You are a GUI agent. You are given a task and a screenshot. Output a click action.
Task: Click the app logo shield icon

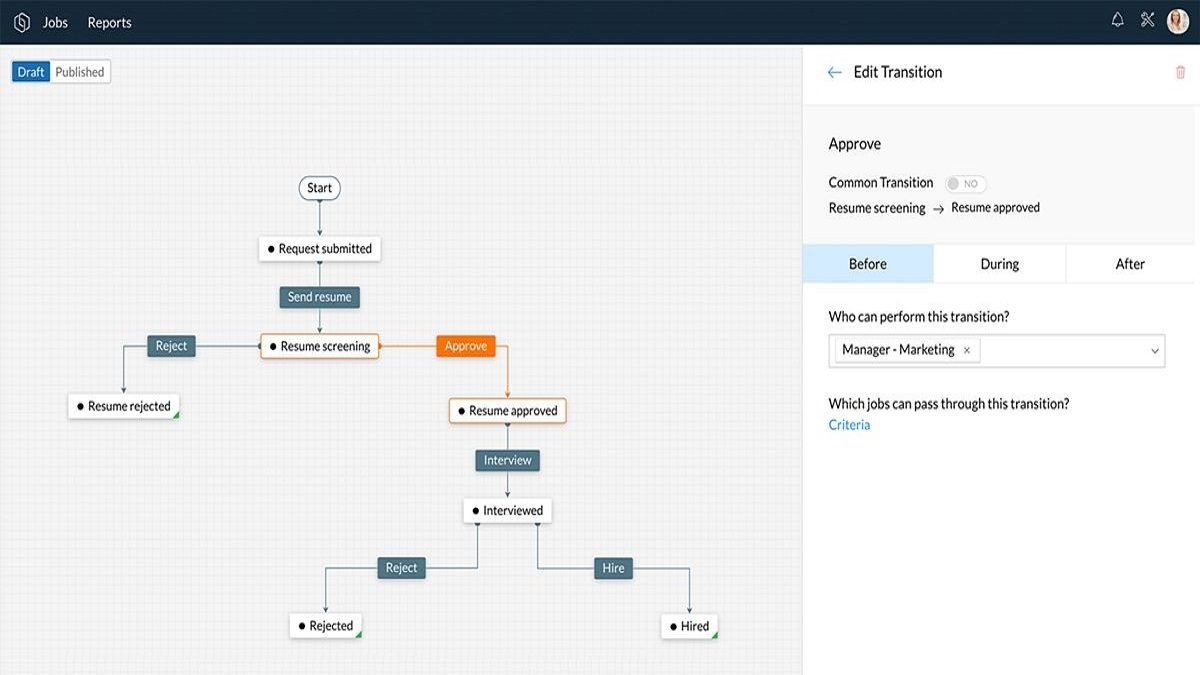(20, 21)
